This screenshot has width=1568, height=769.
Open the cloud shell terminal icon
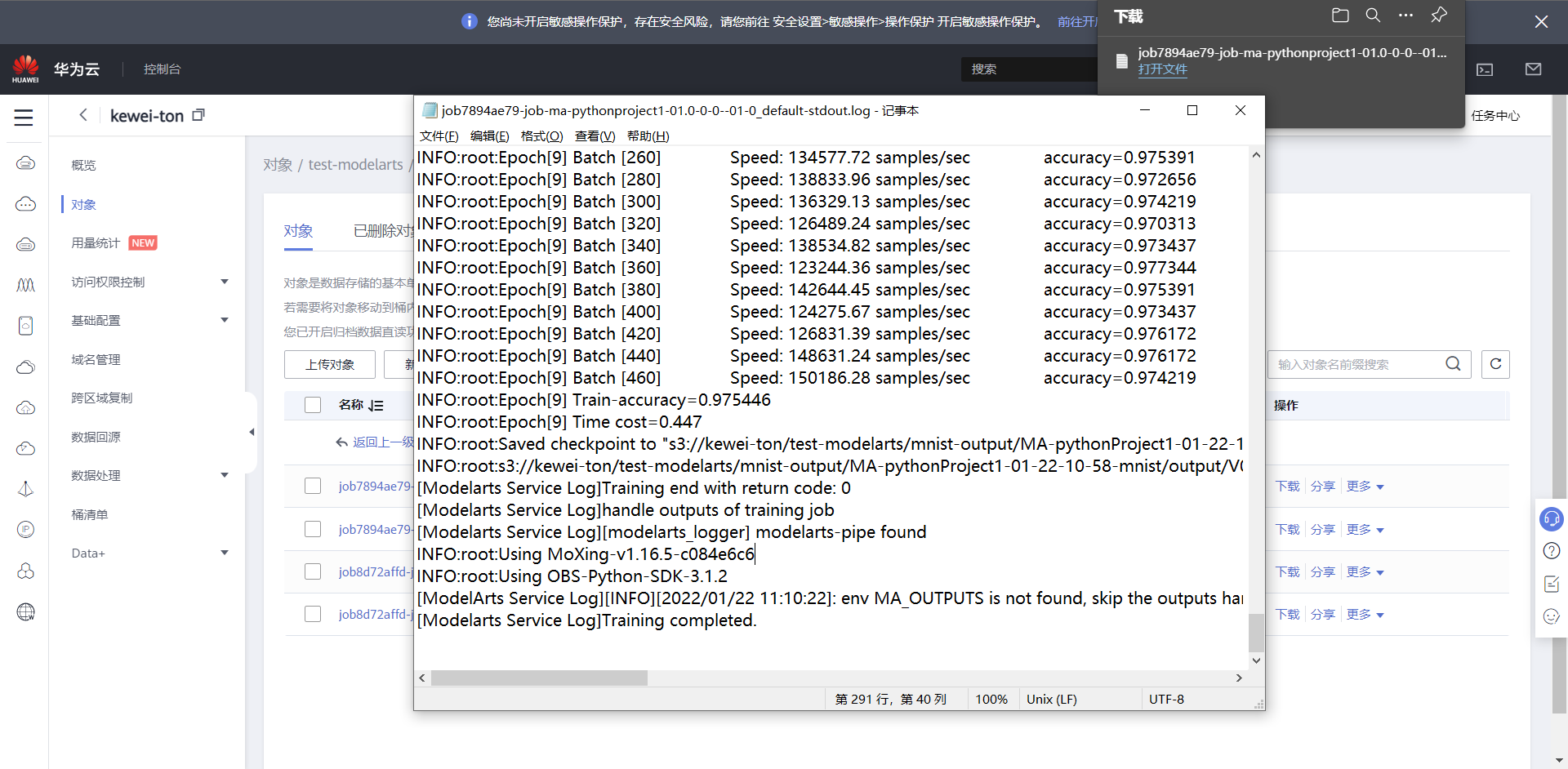1485,69
